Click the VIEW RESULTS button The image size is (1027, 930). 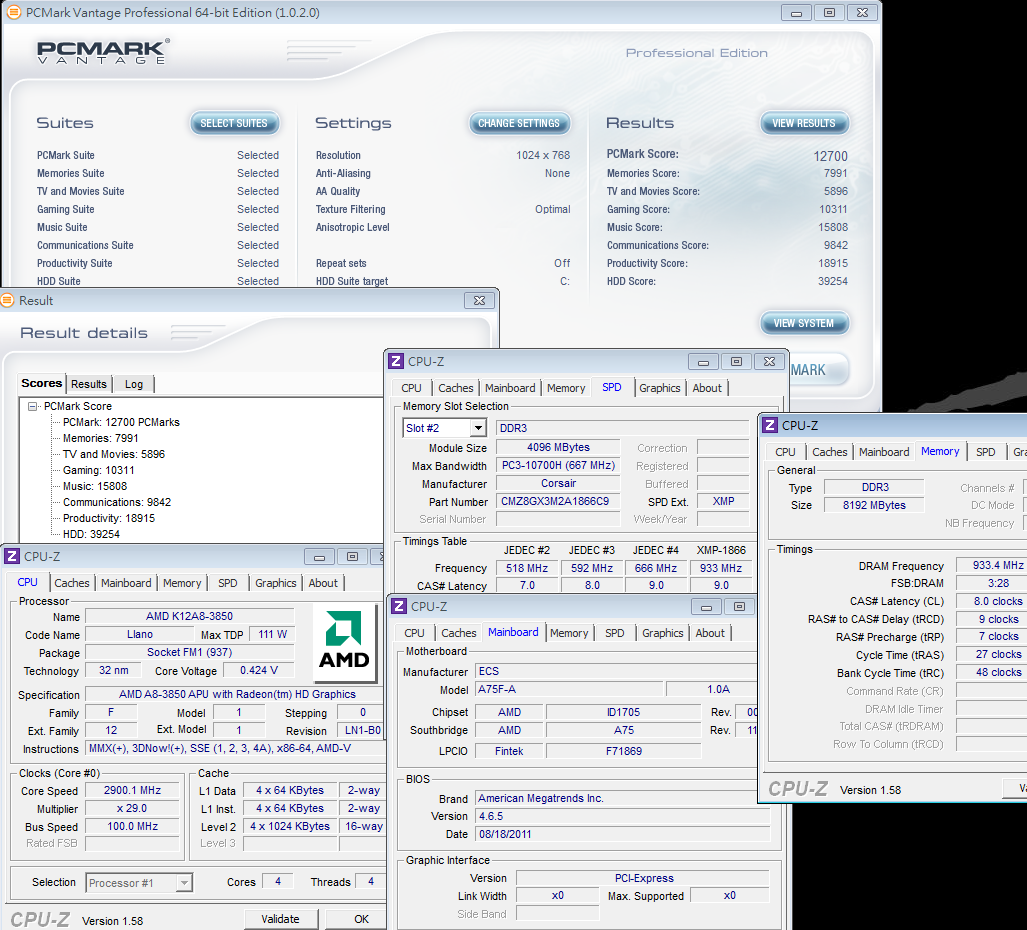[x=804, y=123]
